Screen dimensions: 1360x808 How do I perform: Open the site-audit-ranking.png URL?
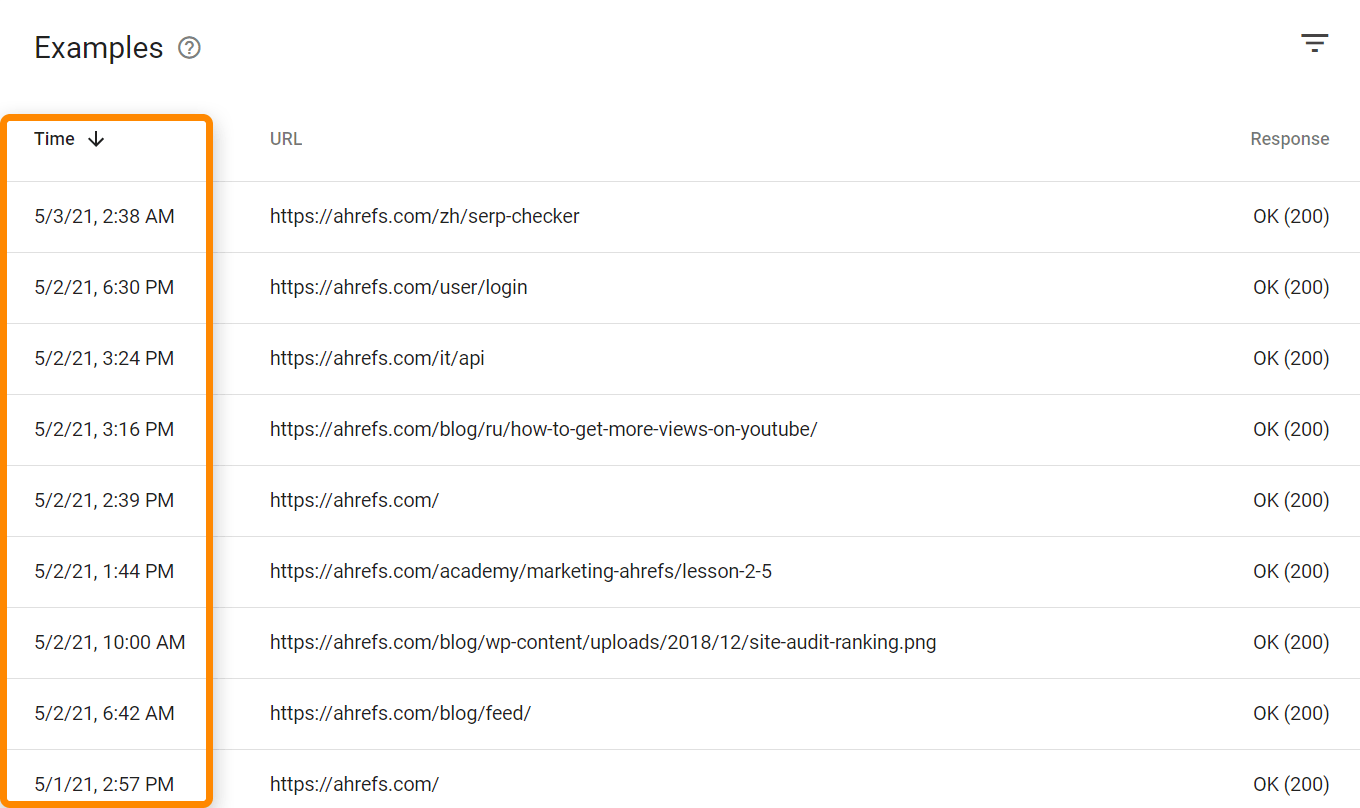(602, 642)
